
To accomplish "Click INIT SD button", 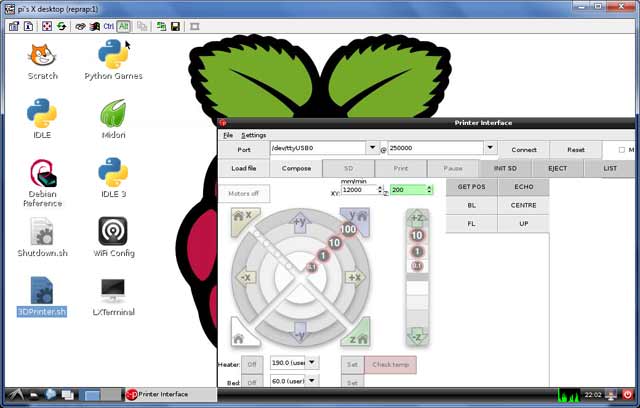I will 505,168.
